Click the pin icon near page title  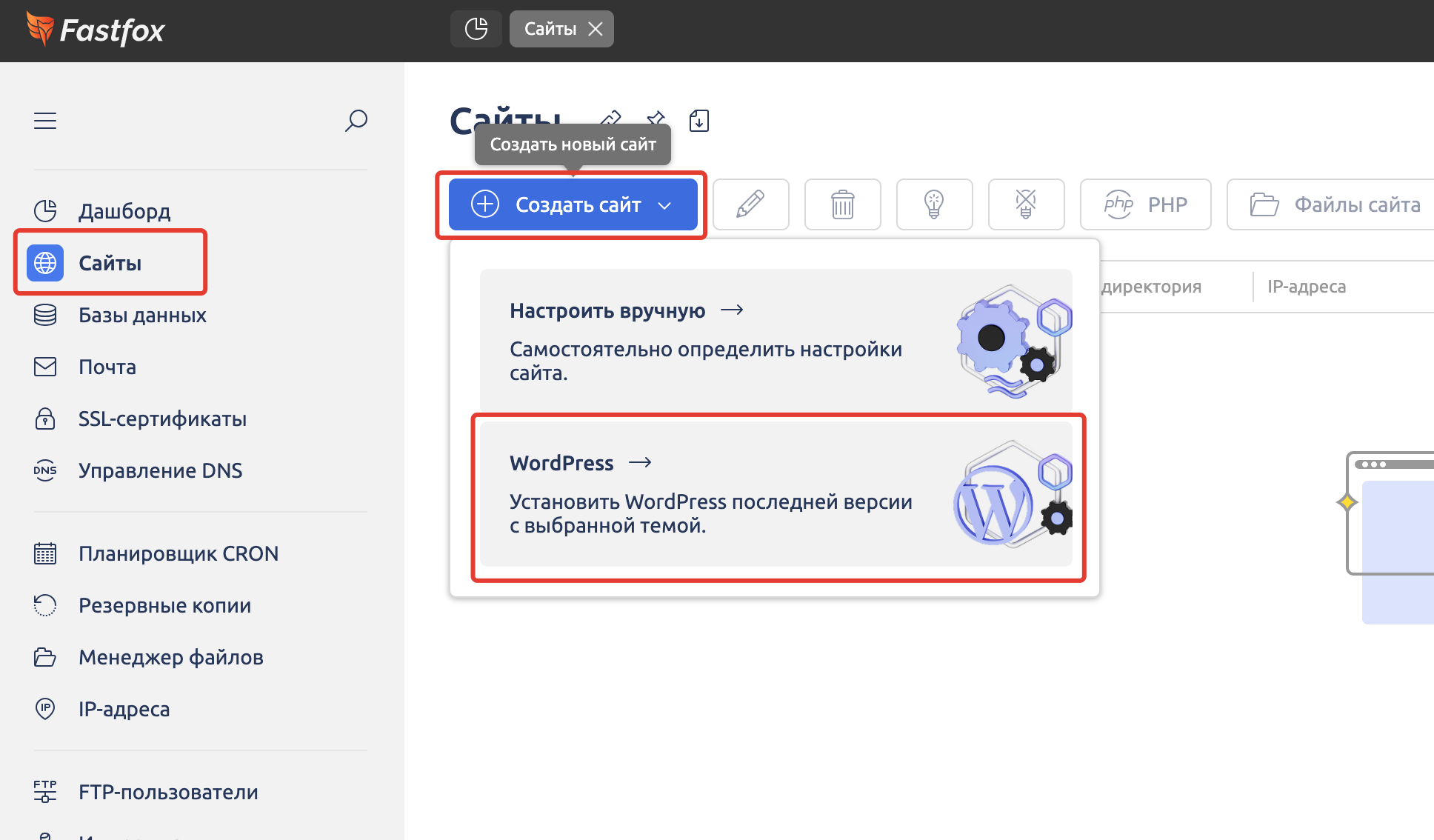tap(656, 119)
